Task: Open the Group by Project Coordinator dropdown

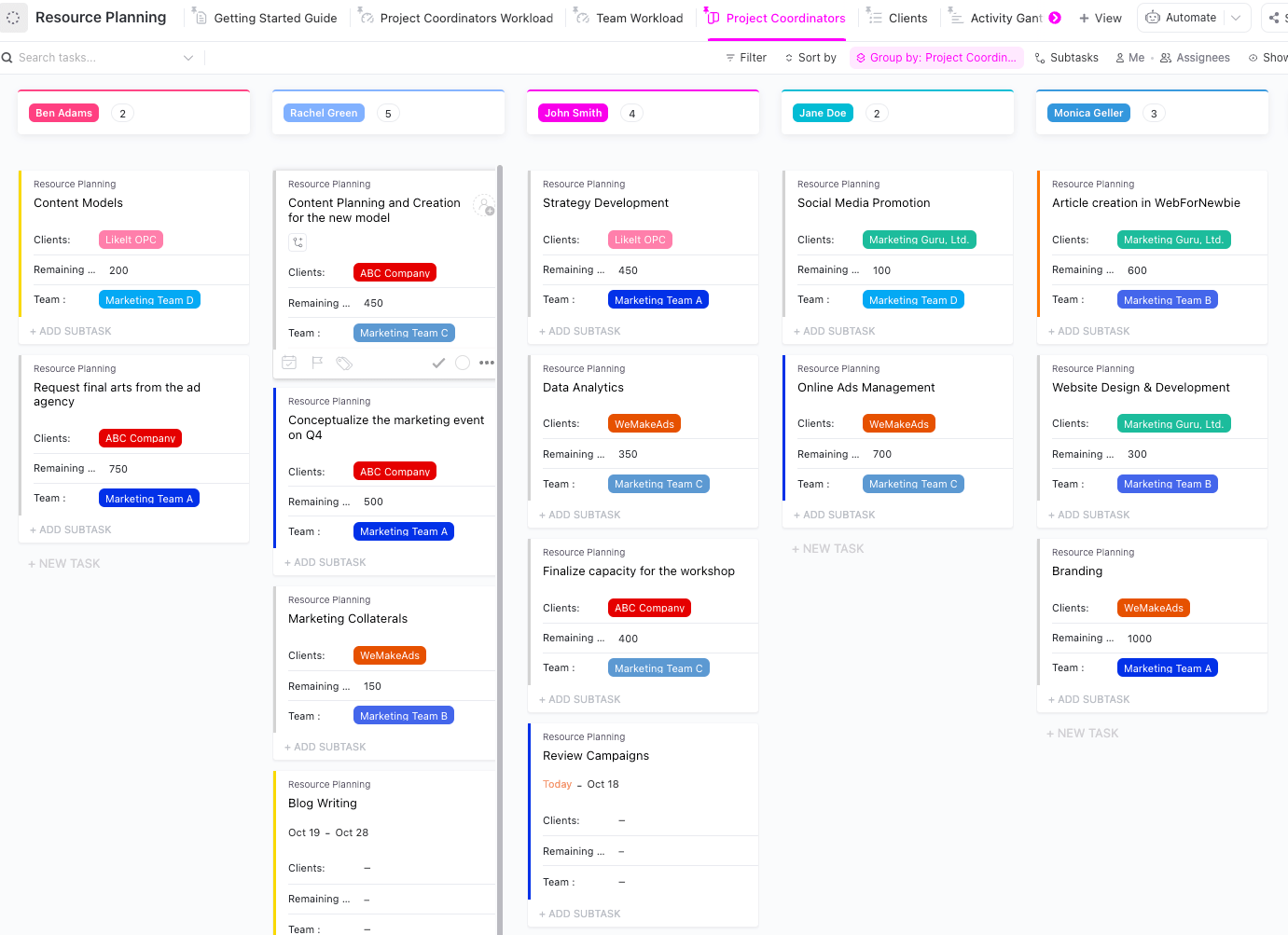Action: (x=936, y=58)
